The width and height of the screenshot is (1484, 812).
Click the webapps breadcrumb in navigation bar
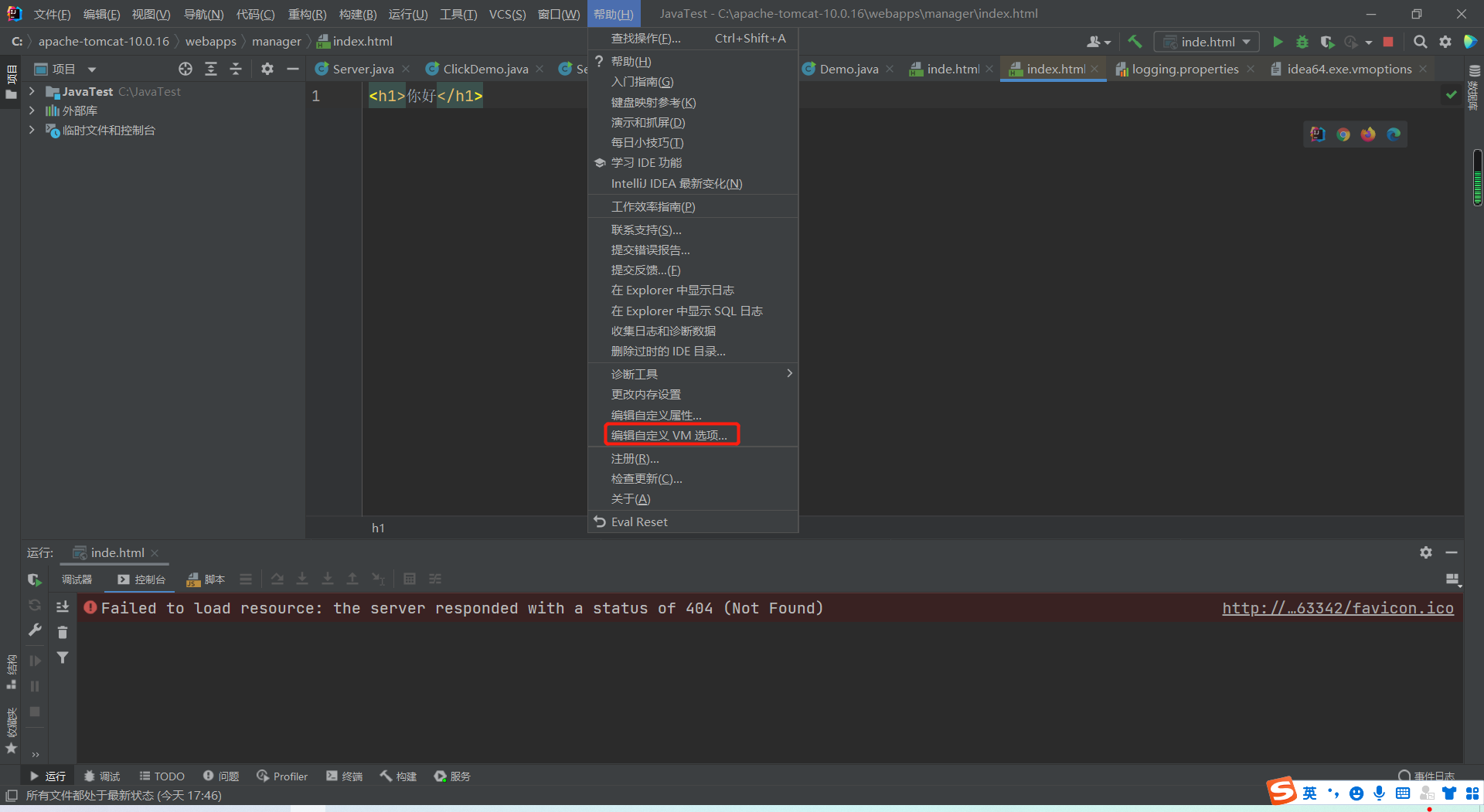click(x=210, y=41)
